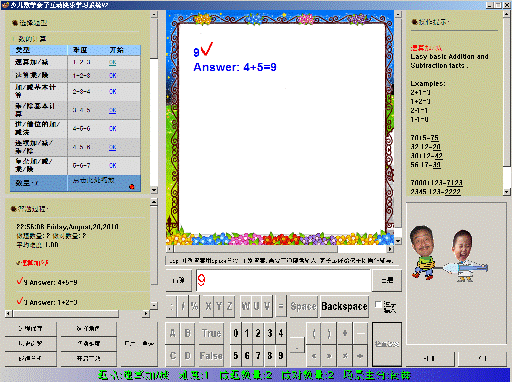Click the red dot icon in table footer
Screen dimensions: 512x382
point(132,187)
